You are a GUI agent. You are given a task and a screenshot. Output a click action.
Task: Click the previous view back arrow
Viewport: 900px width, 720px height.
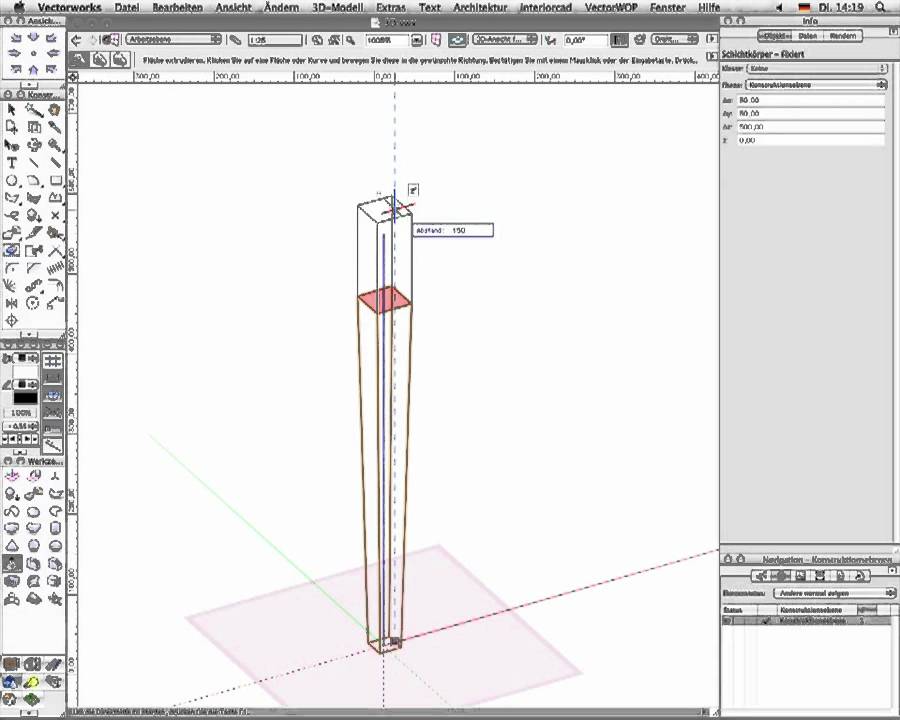[x=76, y=40]
